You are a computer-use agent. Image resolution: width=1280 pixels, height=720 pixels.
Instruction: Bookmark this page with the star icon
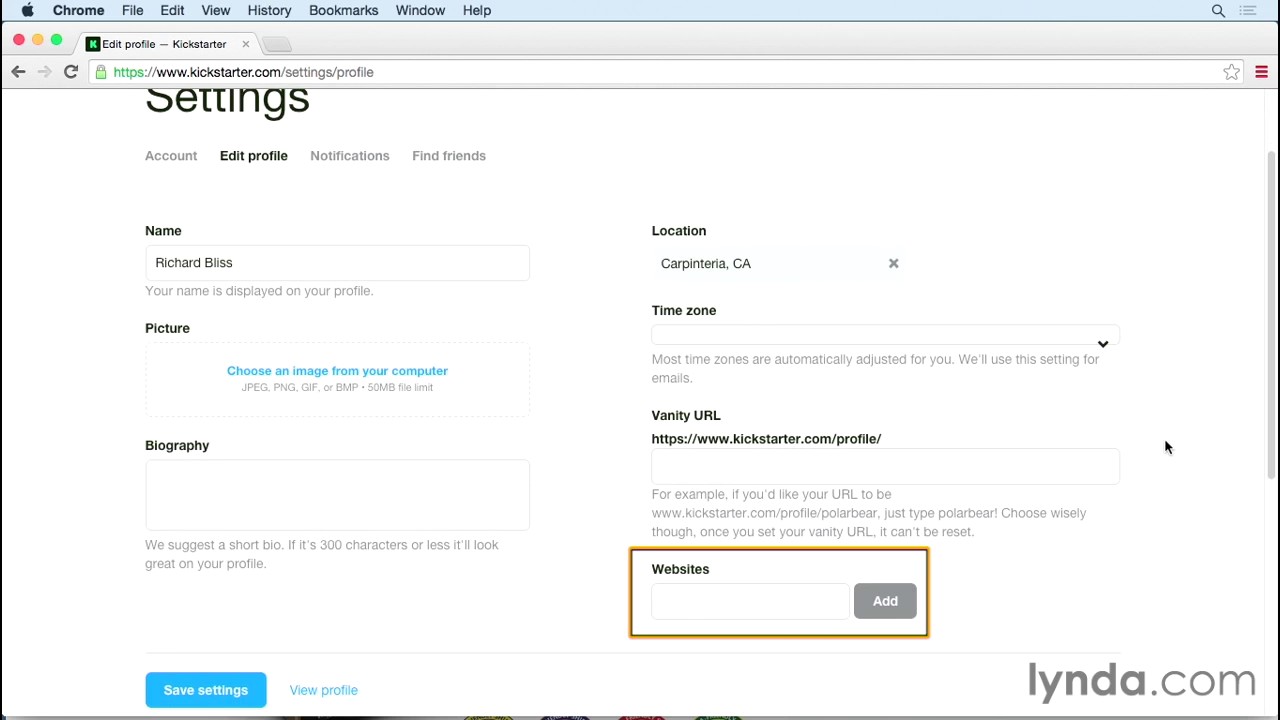tap(1232, 72)
